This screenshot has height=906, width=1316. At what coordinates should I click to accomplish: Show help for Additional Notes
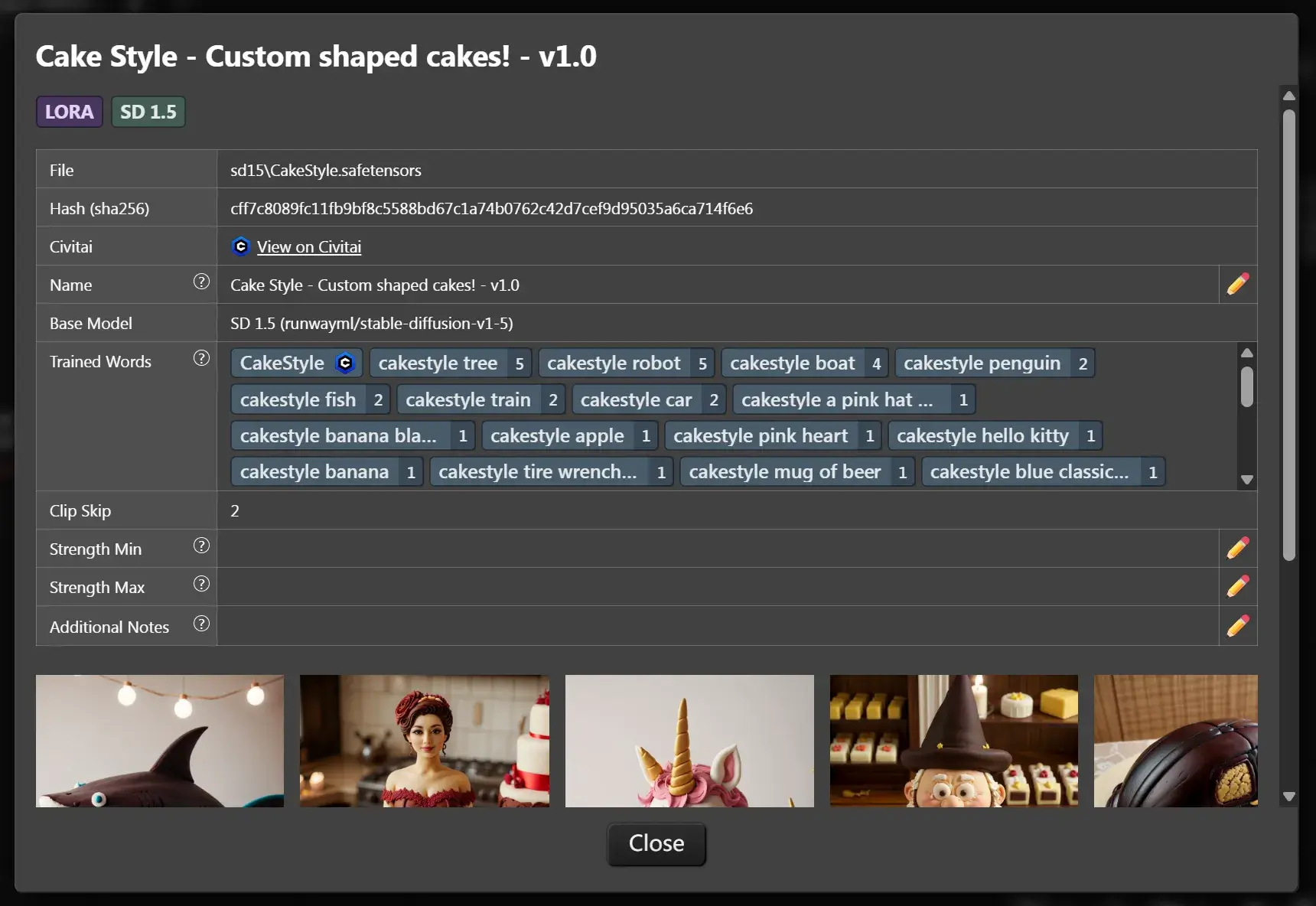point(201,624)
